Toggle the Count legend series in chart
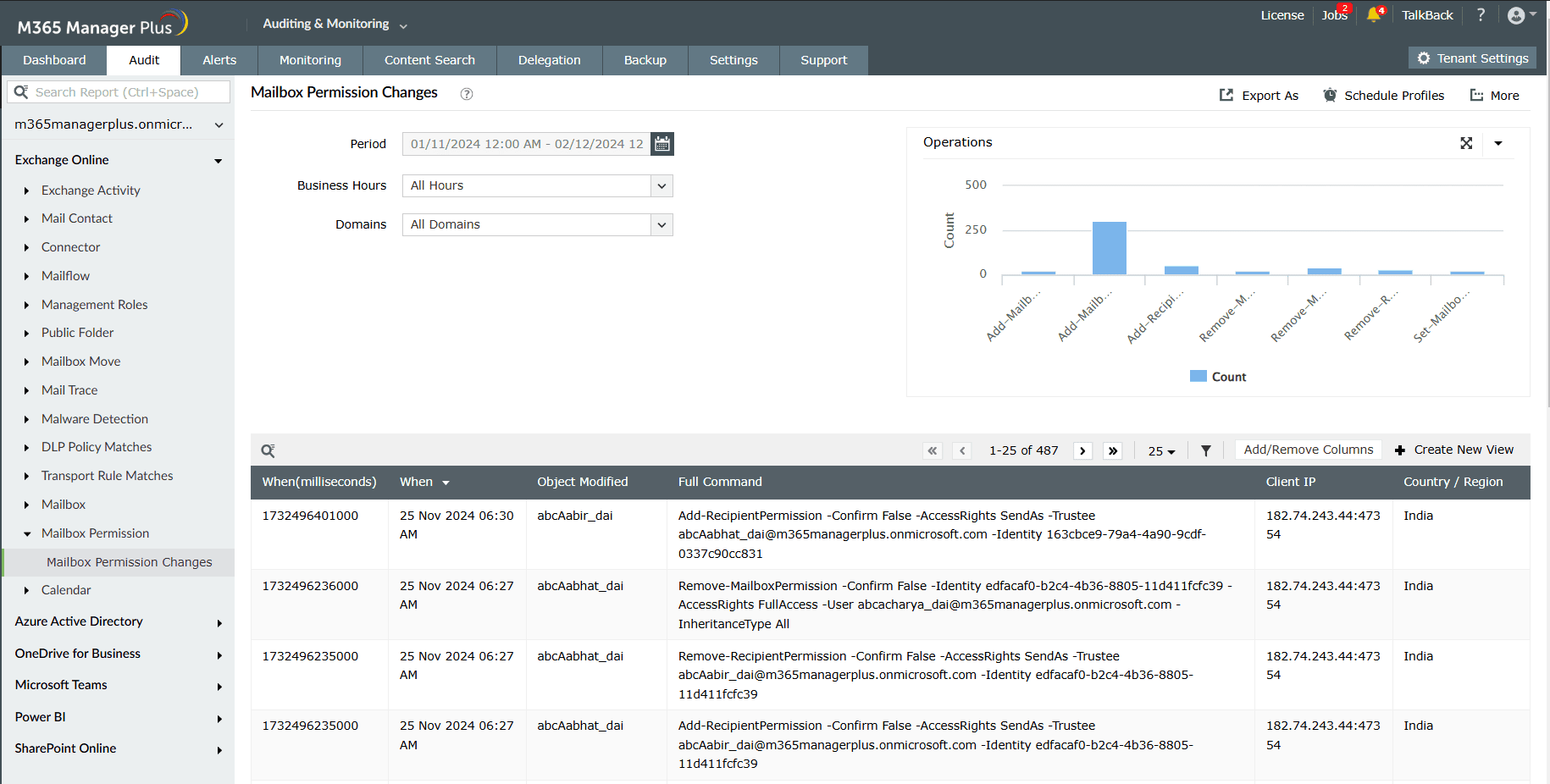This screenshot has height=784, width=1550. [1218, 377]
